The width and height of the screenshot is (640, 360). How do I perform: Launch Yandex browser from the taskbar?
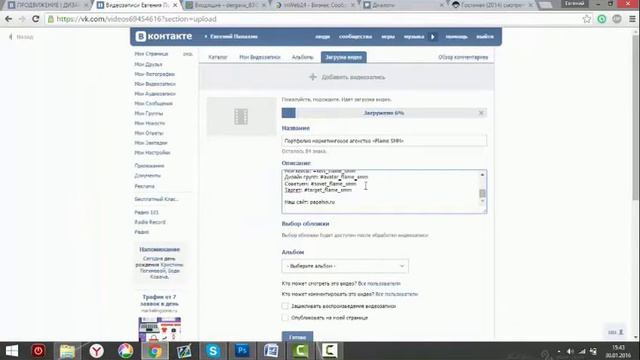[97, 351]
